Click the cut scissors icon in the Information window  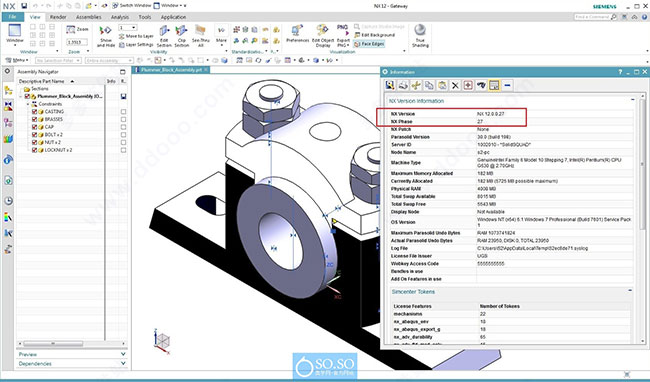click(x=416, y=85)
